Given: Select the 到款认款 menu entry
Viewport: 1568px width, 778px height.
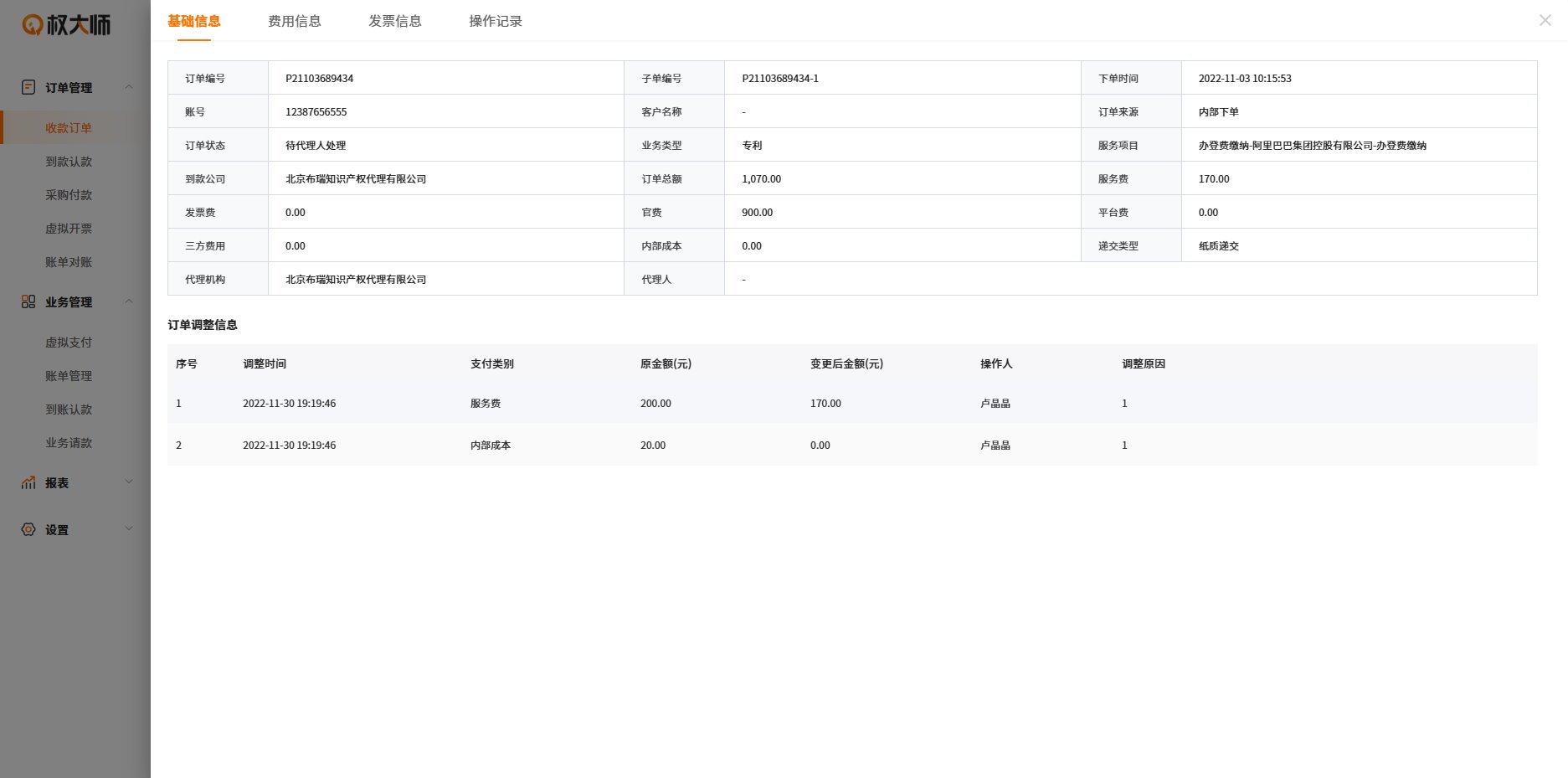Looking at the screenshot, I should [68, 162].
